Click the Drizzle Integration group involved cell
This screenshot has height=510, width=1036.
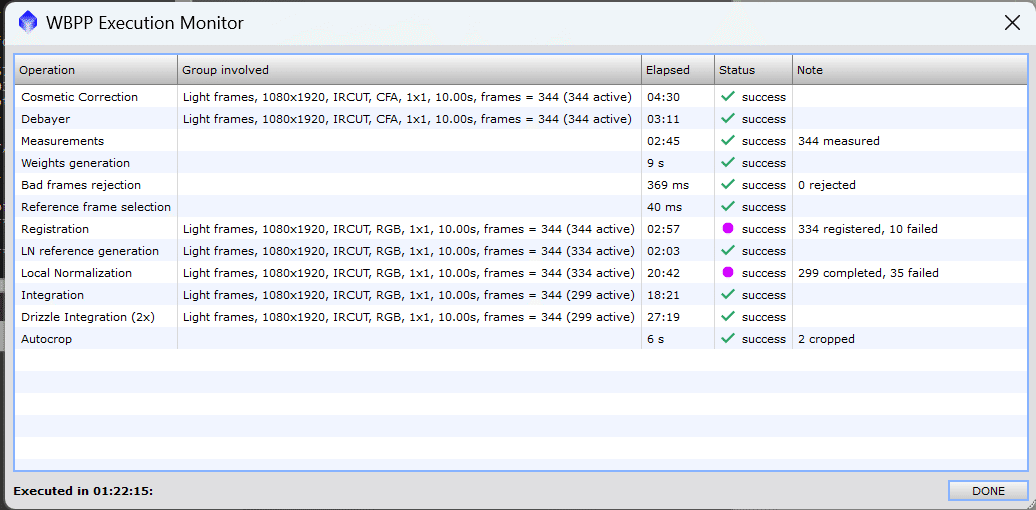[409, 317]
